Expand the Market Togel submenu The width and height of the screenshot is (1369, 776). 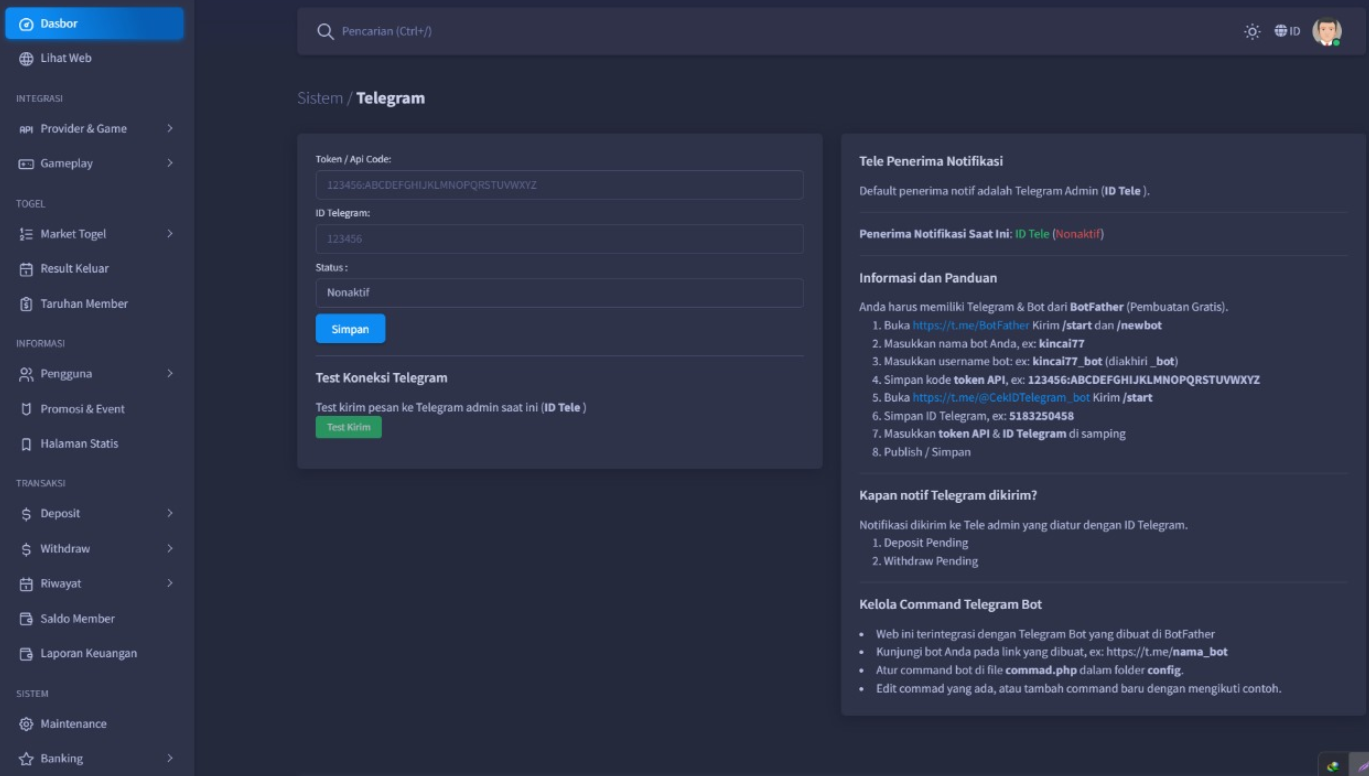170,234
